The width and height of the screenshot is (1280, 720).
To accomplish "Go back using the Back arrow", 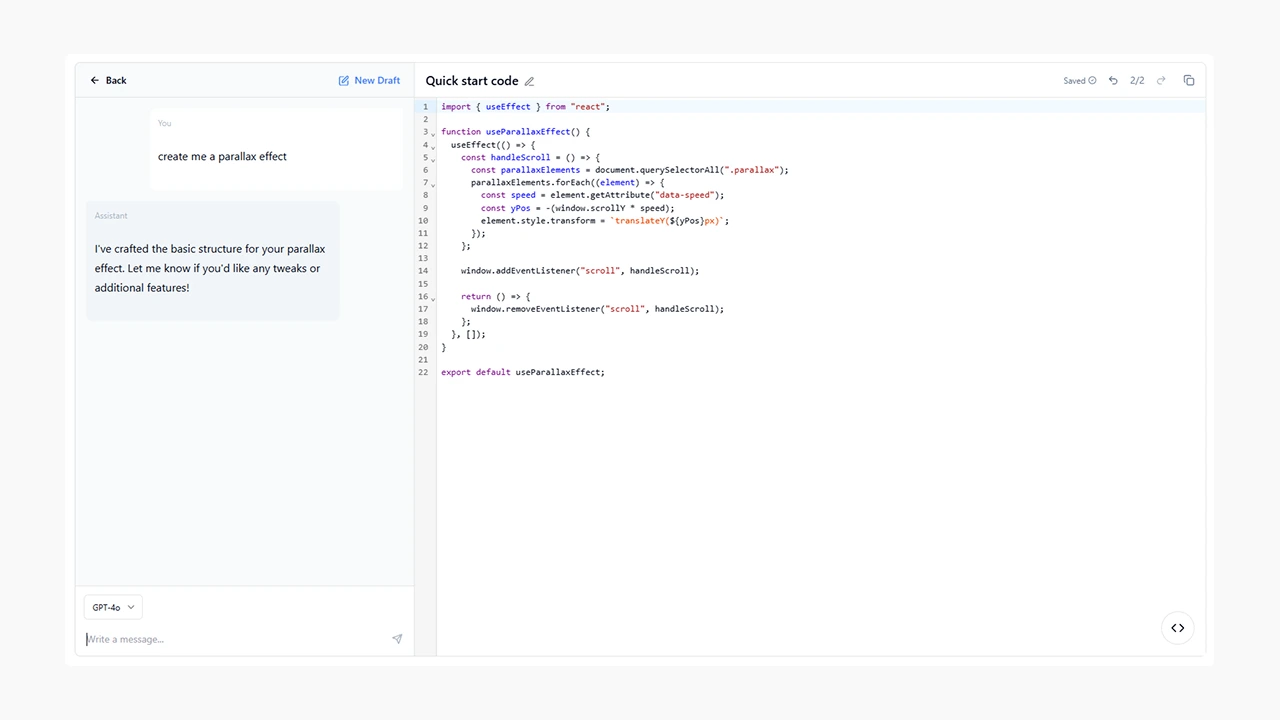I will click(x=108, y=80).
